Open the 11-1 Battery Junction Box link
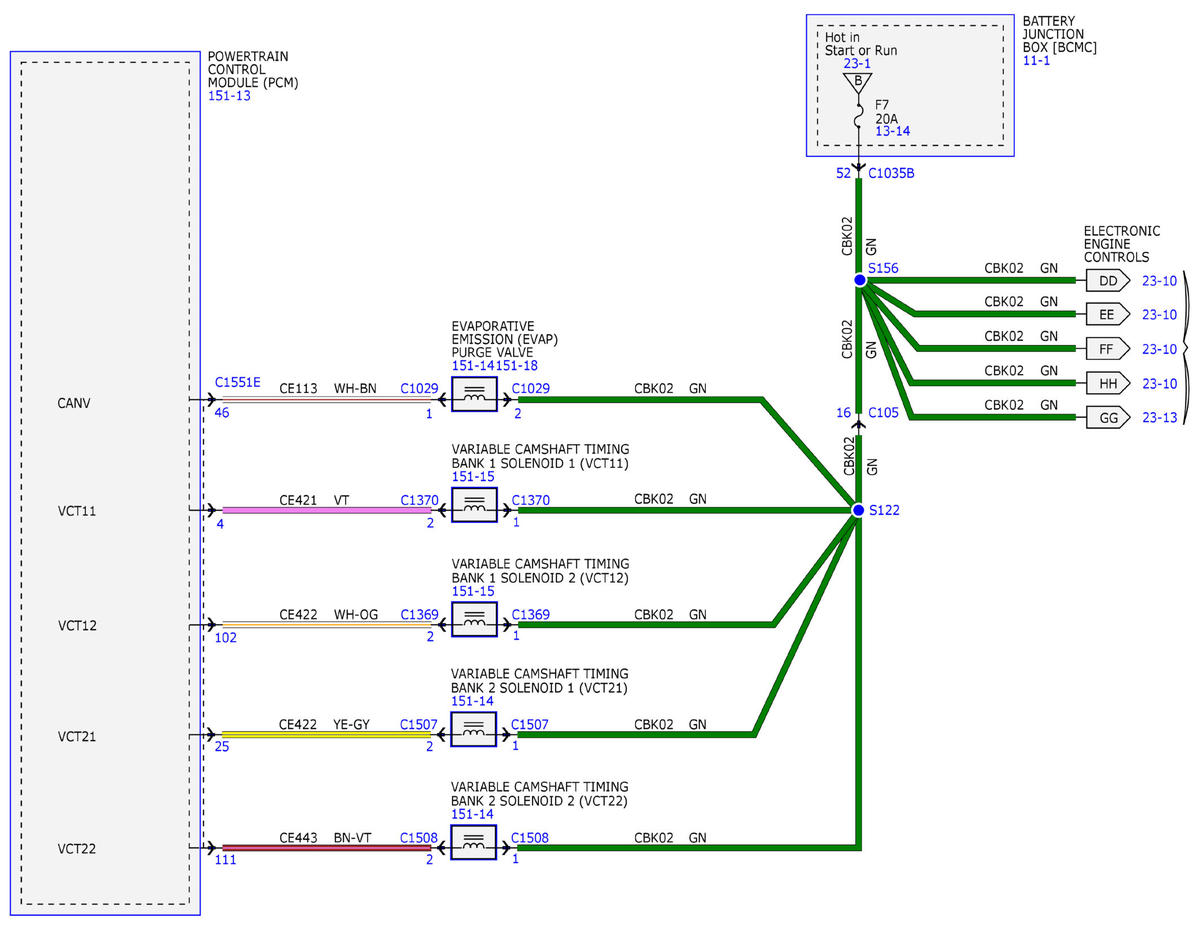Screen dimensions: 1200x927 (x=1036, y=61)
